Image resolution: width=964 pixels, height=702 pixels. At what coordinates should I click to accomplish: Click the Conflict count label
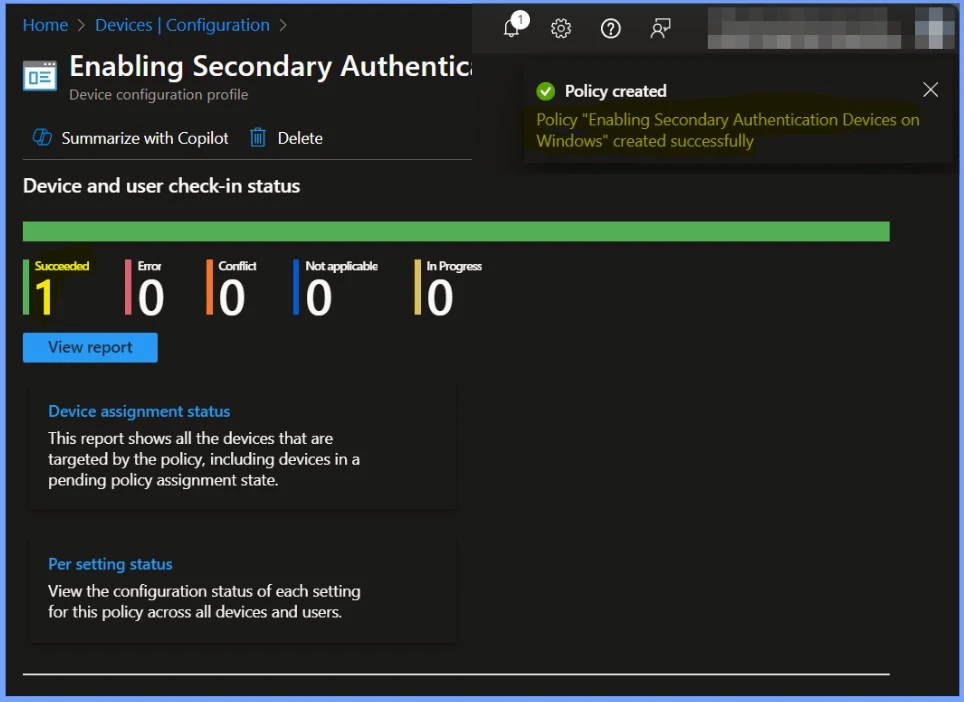click(237, 266)
